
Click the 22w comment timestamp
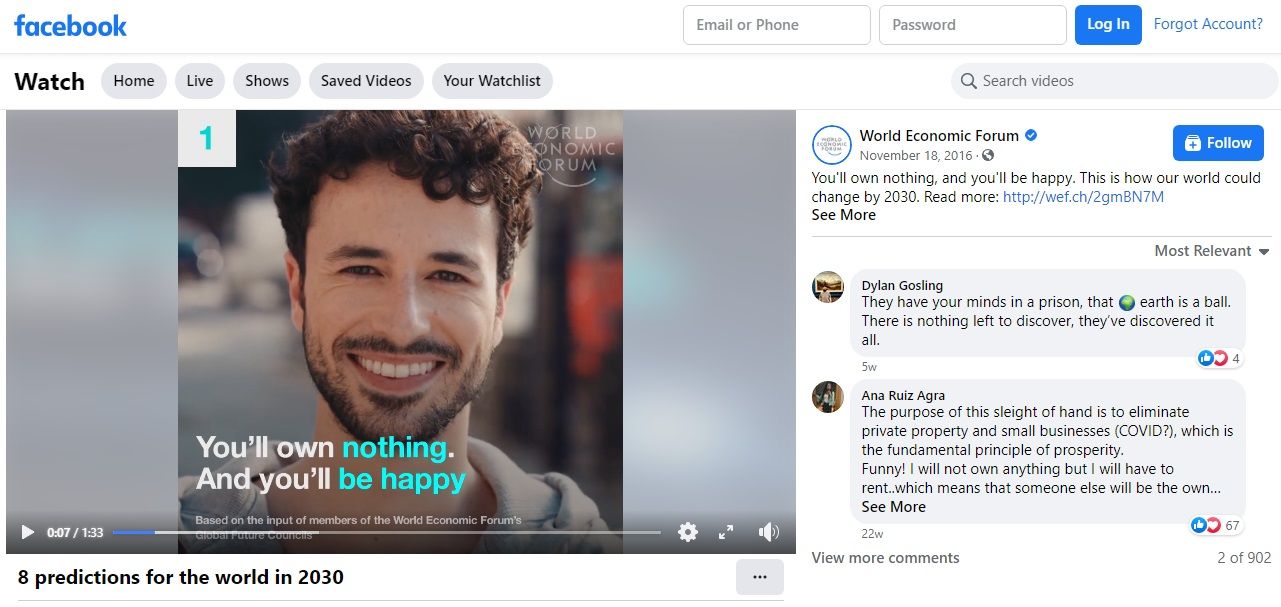tap(872, 534)
